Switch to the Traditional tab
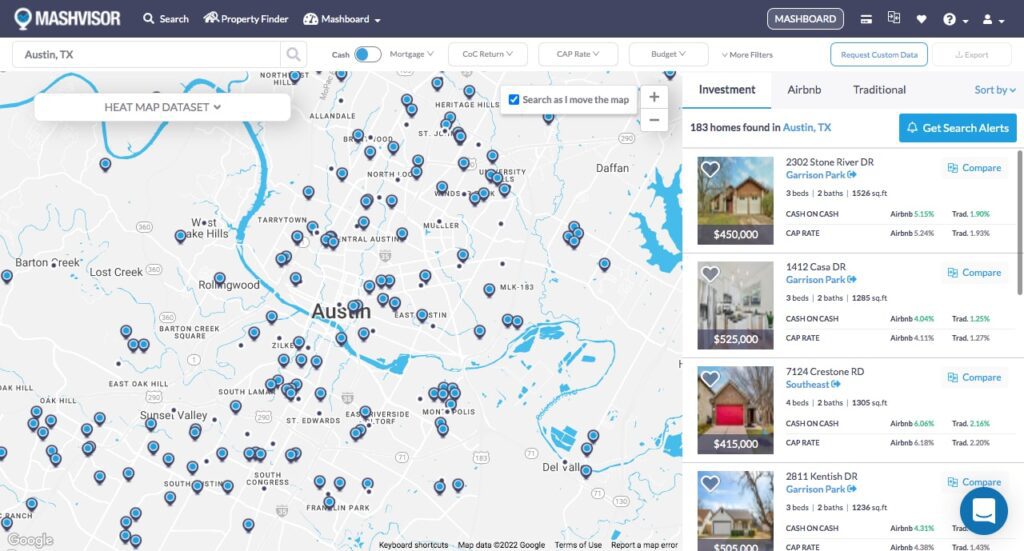 point(879,90)
